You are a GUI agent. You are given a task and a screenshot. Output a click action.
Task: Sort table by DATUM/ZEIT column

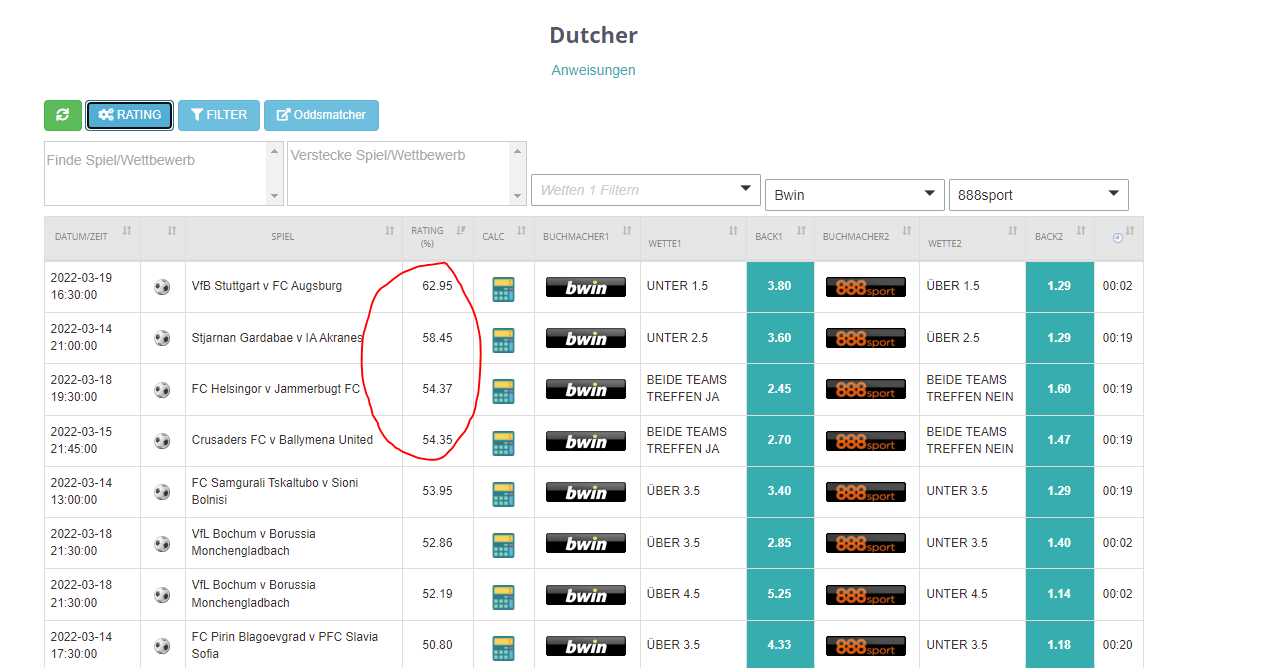pos(92,237)
